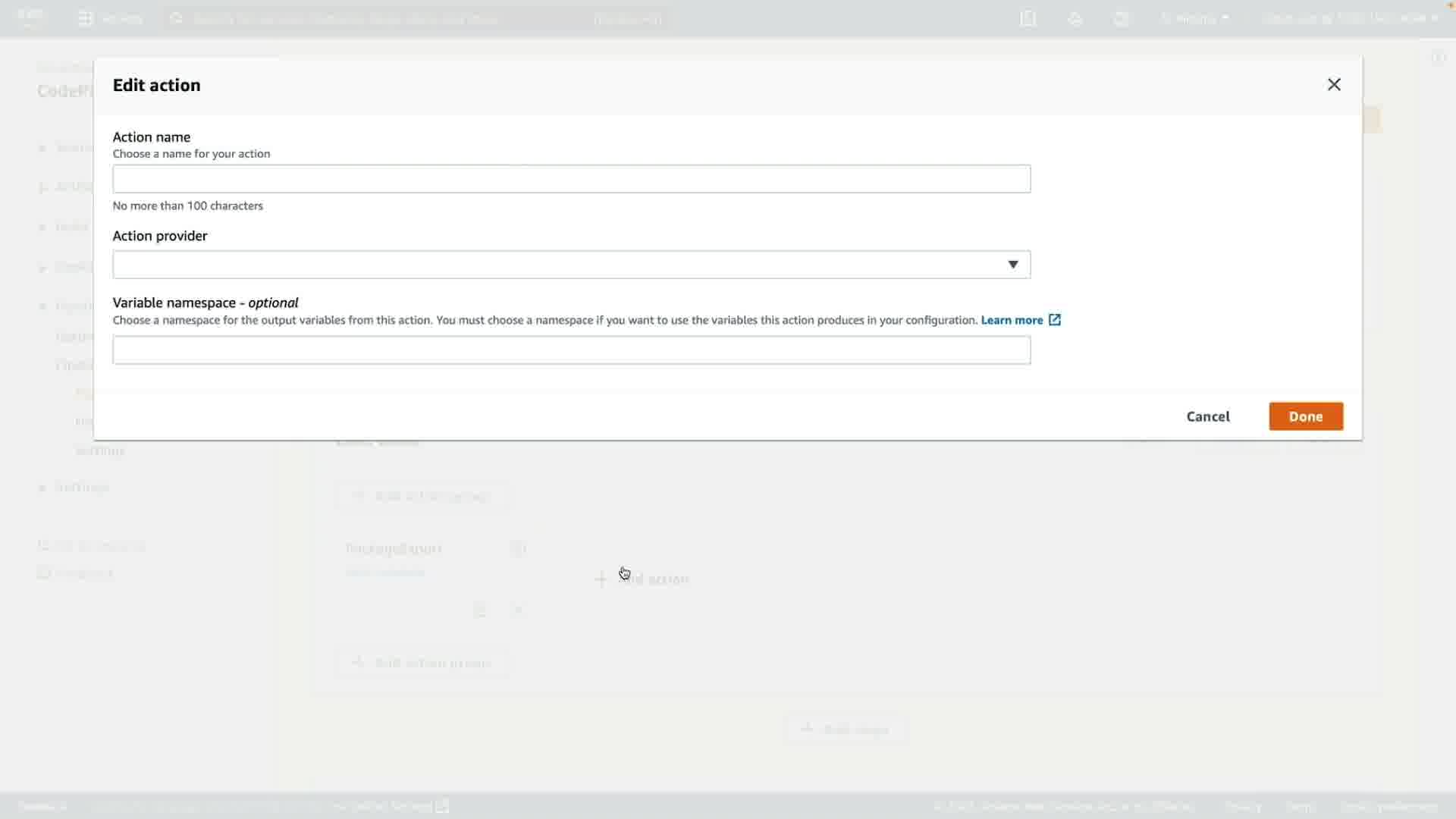Click external link icon beside Learn more
The width and height of the screenshot is (1456, 819).
[1055, 320]
